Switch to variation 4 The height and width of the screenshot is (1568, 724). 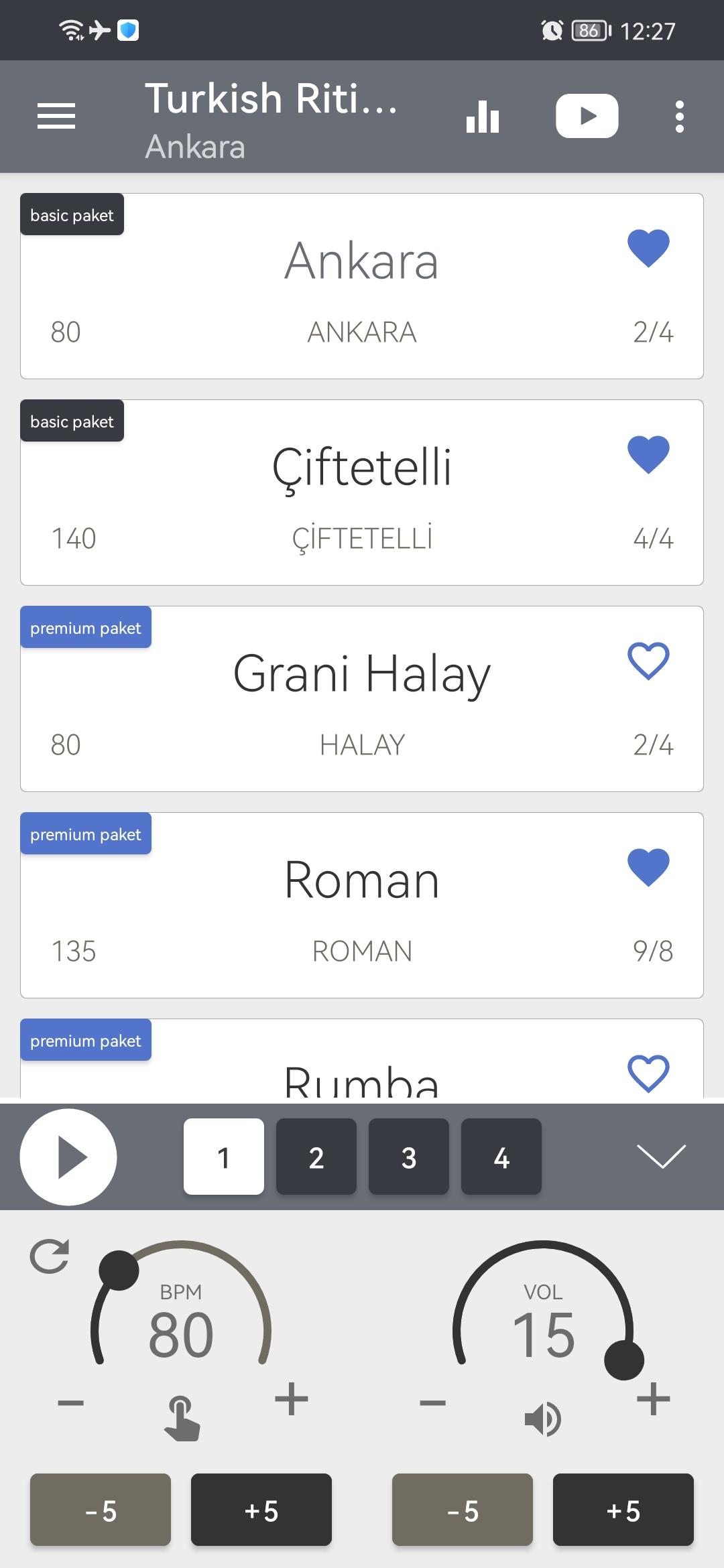(x=501, y=1157)
